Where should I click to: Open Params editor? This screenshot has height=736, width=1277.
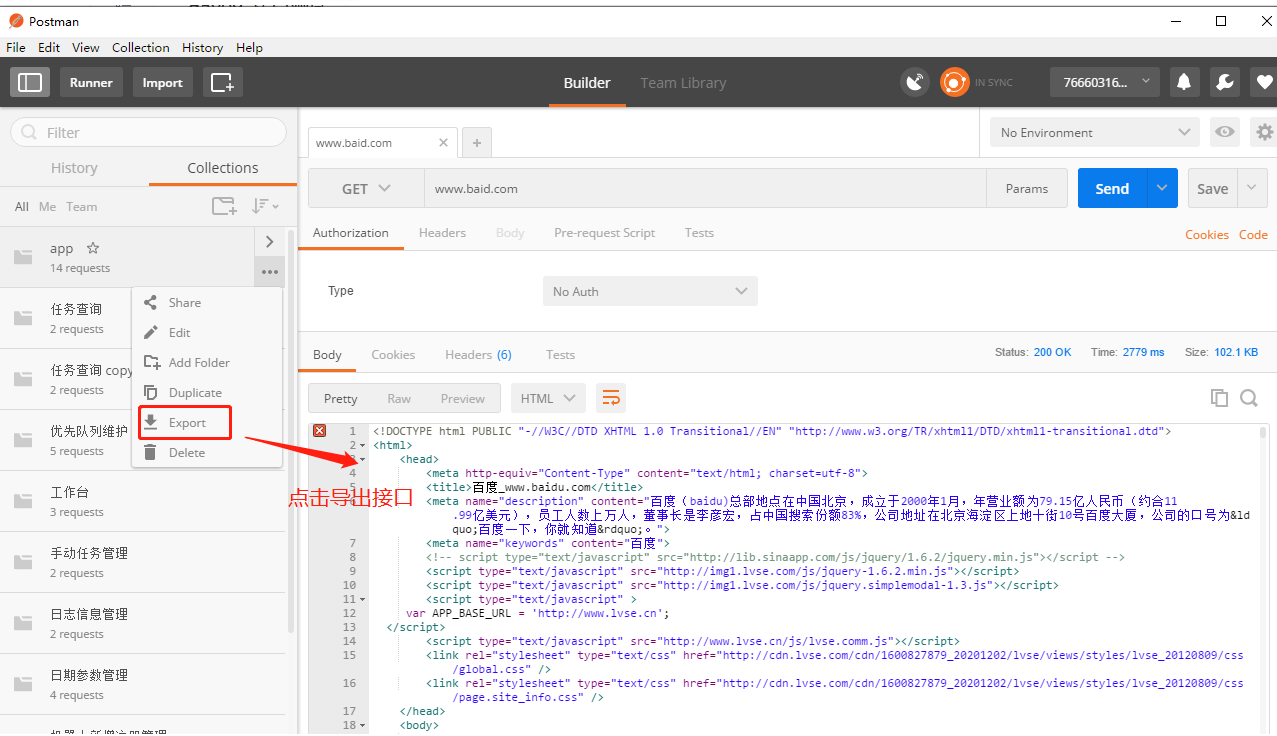click(x=1027, y=188)
